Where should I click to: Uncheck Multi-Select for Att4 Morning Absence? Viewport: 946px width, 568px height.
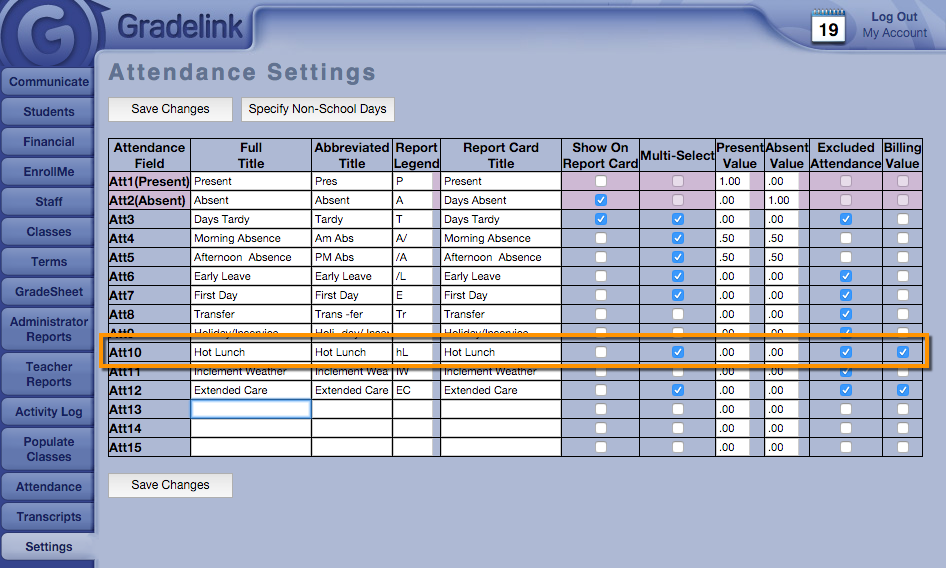coord(678,238)
